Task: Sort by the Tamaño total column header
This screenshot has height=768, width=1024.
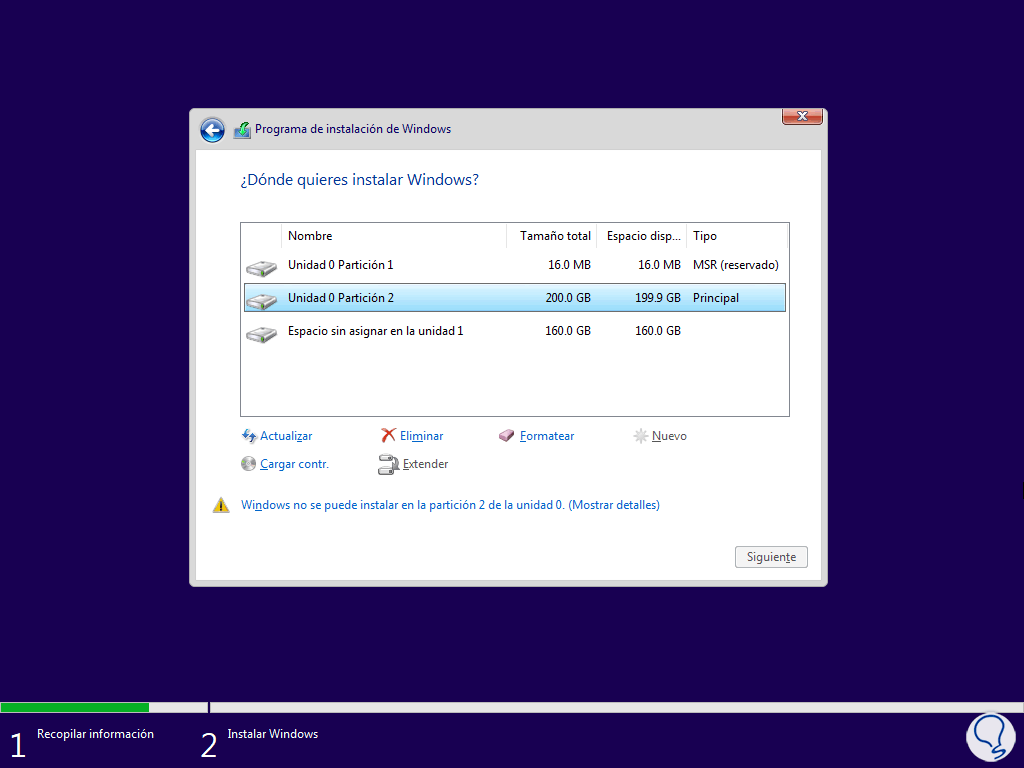Action: [x=552, y=236]
